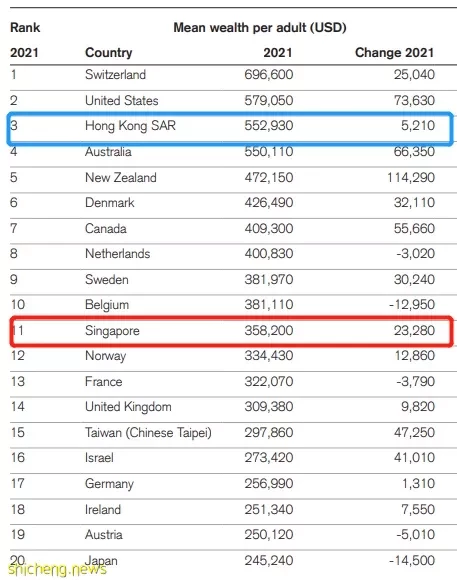Click Australia's wealth value 550,110
Image resolution: width=457 pixels, height=580 pixels.
(269, 151)
